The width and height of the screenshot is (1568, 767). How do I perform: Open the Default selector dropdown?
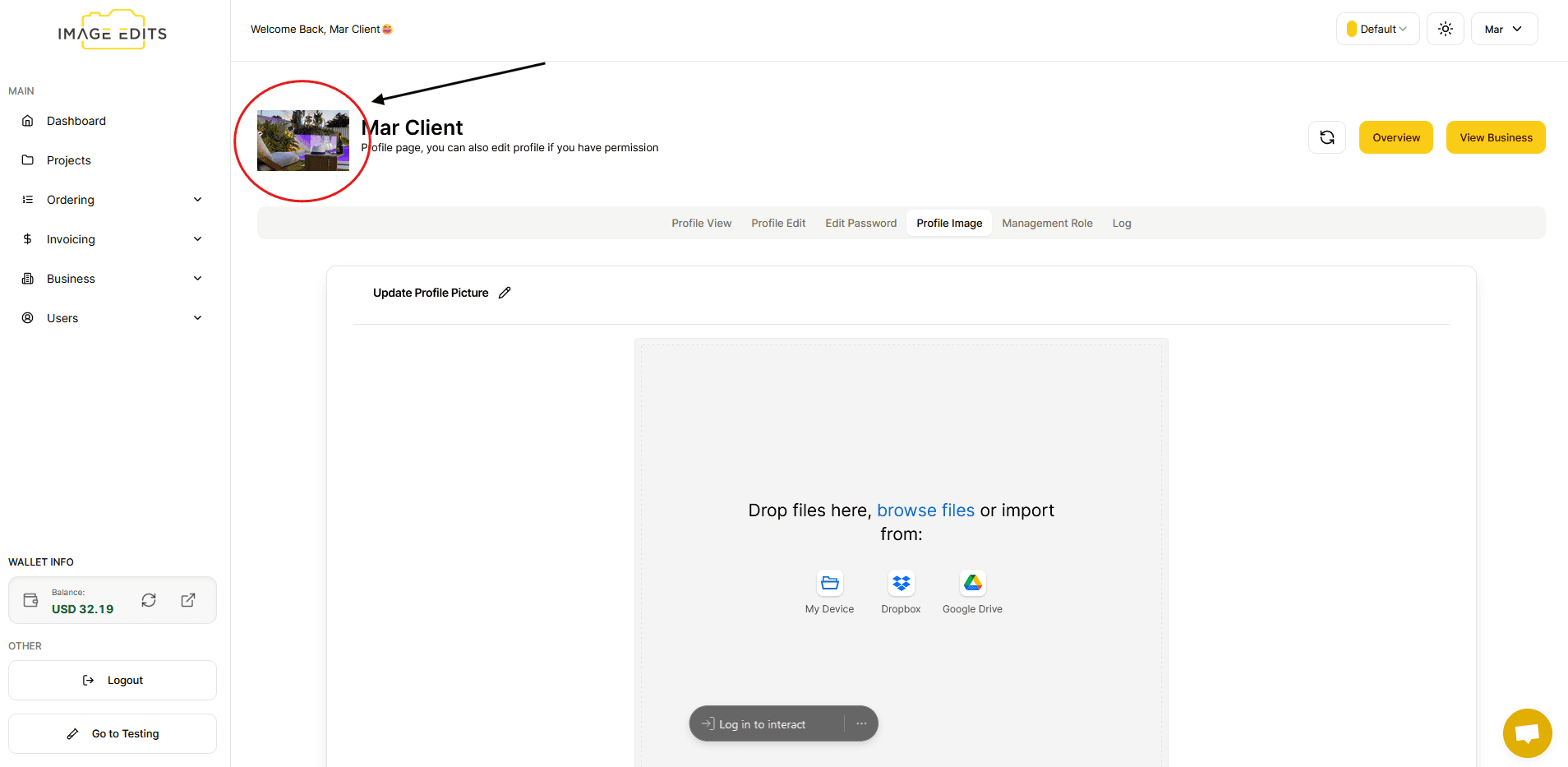pos(1377,29)
